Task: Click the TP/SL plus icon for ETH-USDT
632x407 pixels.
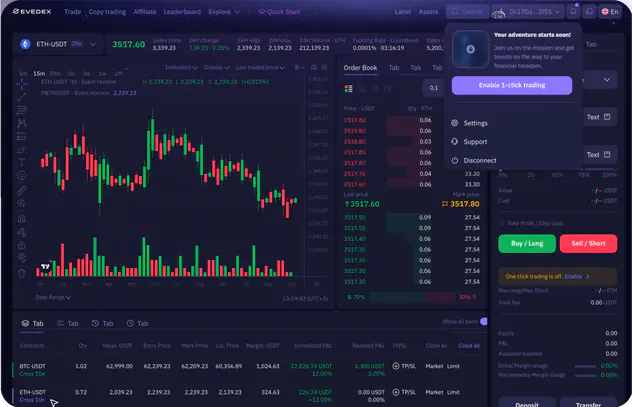Action: pos(396,392)
